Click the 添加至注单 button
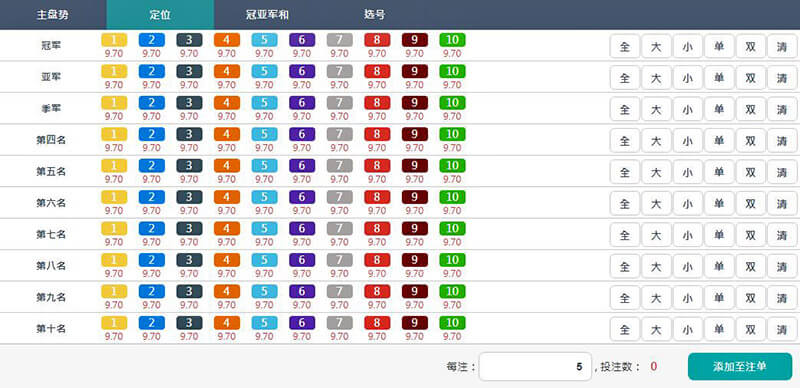The image size is (800, 388). 740,367
